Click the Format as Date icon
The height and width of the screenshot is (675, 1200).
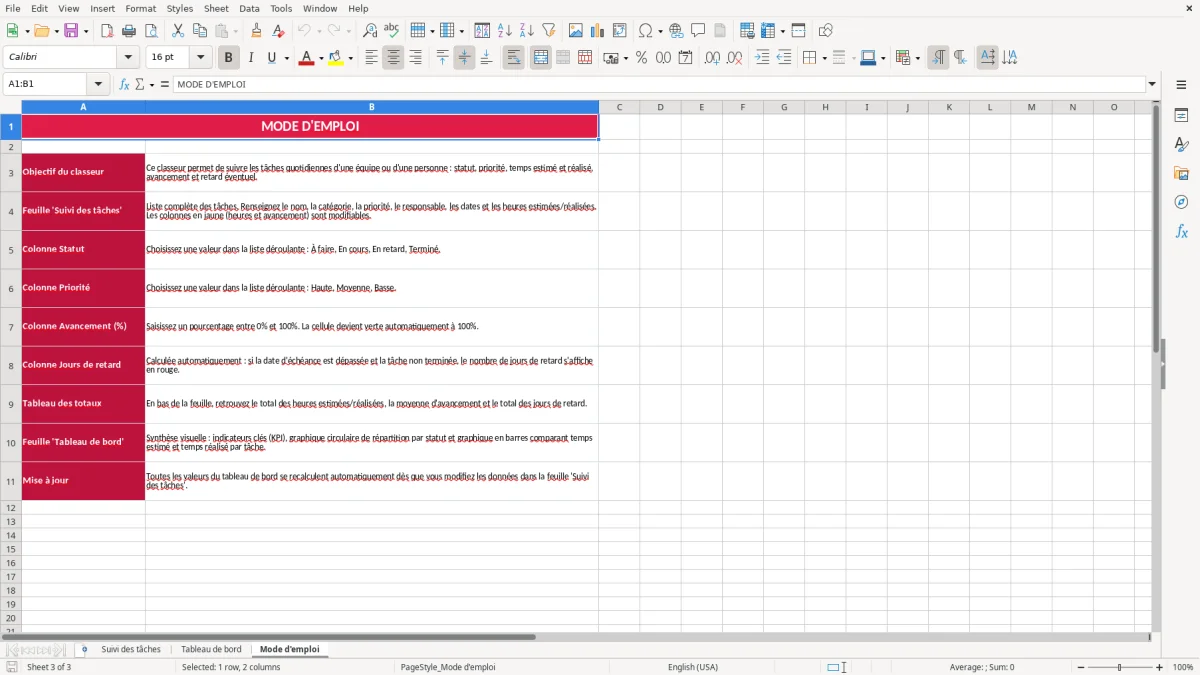(685, 58)
